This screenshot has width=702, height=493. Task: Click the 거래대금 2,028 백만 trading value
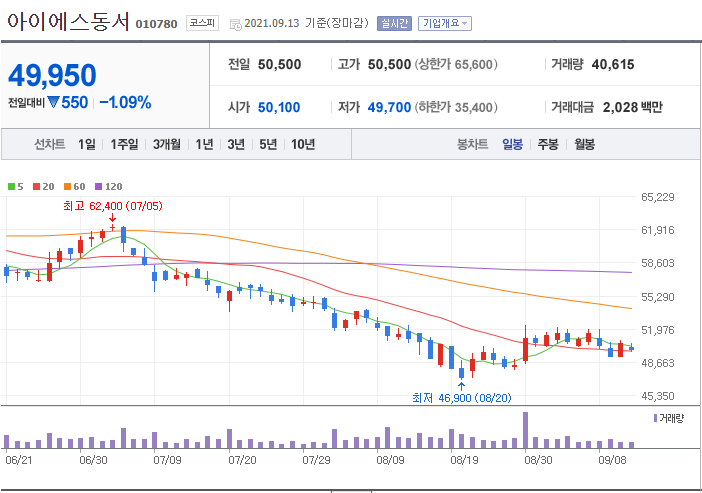[632, 107]
